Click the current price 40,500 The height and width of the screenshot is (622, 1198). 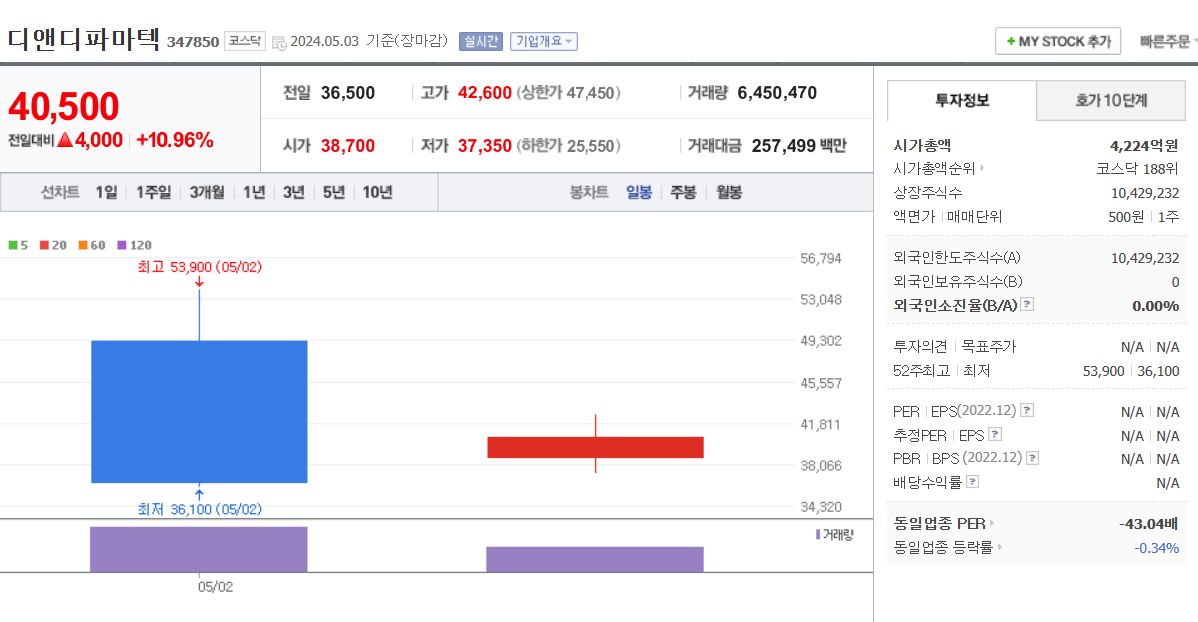[63, 106]
